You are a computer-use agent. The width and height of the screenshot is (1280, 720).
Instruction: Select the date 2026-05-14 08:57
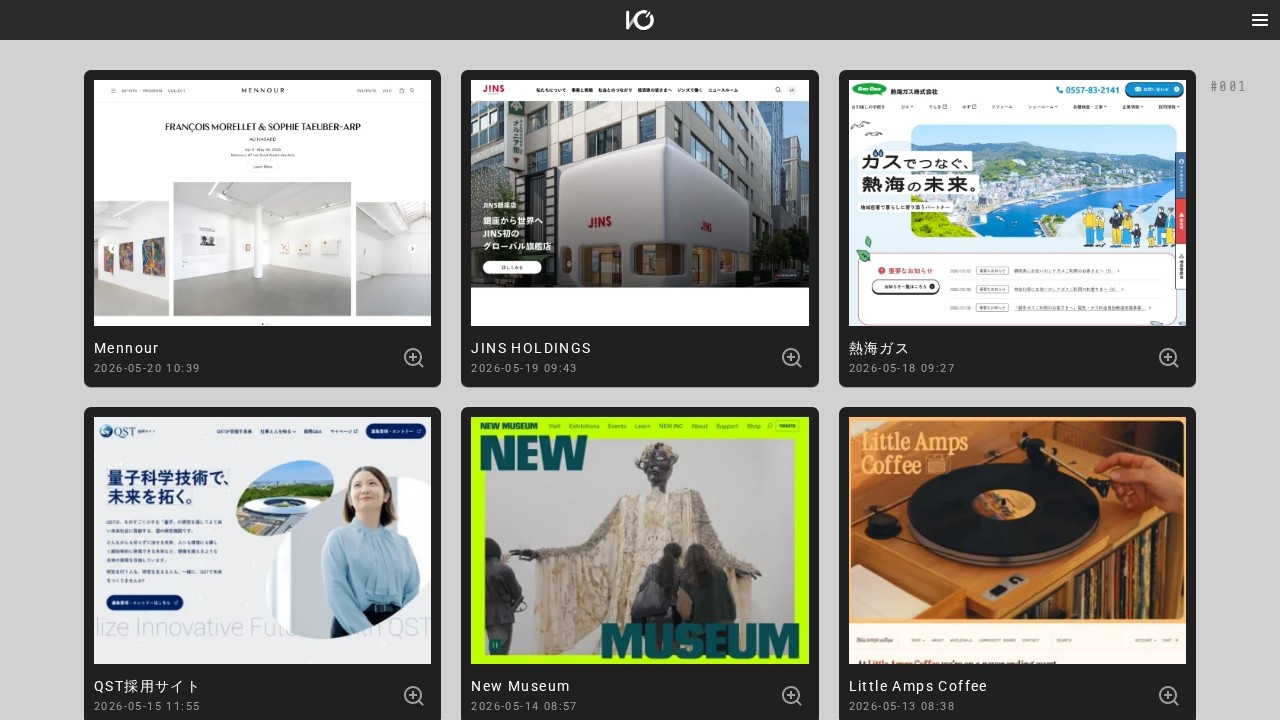point(524,706)
